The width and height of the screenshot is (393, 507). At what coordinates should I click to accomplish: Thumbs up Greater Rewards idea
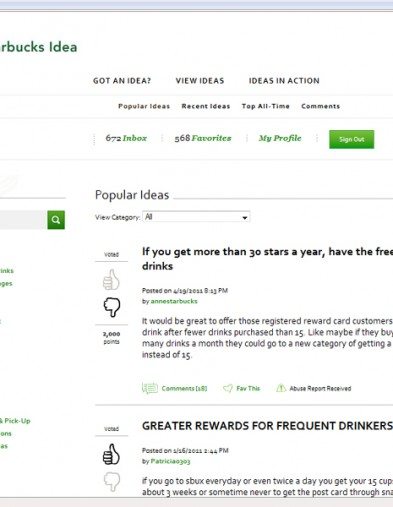tap(111, 454)
